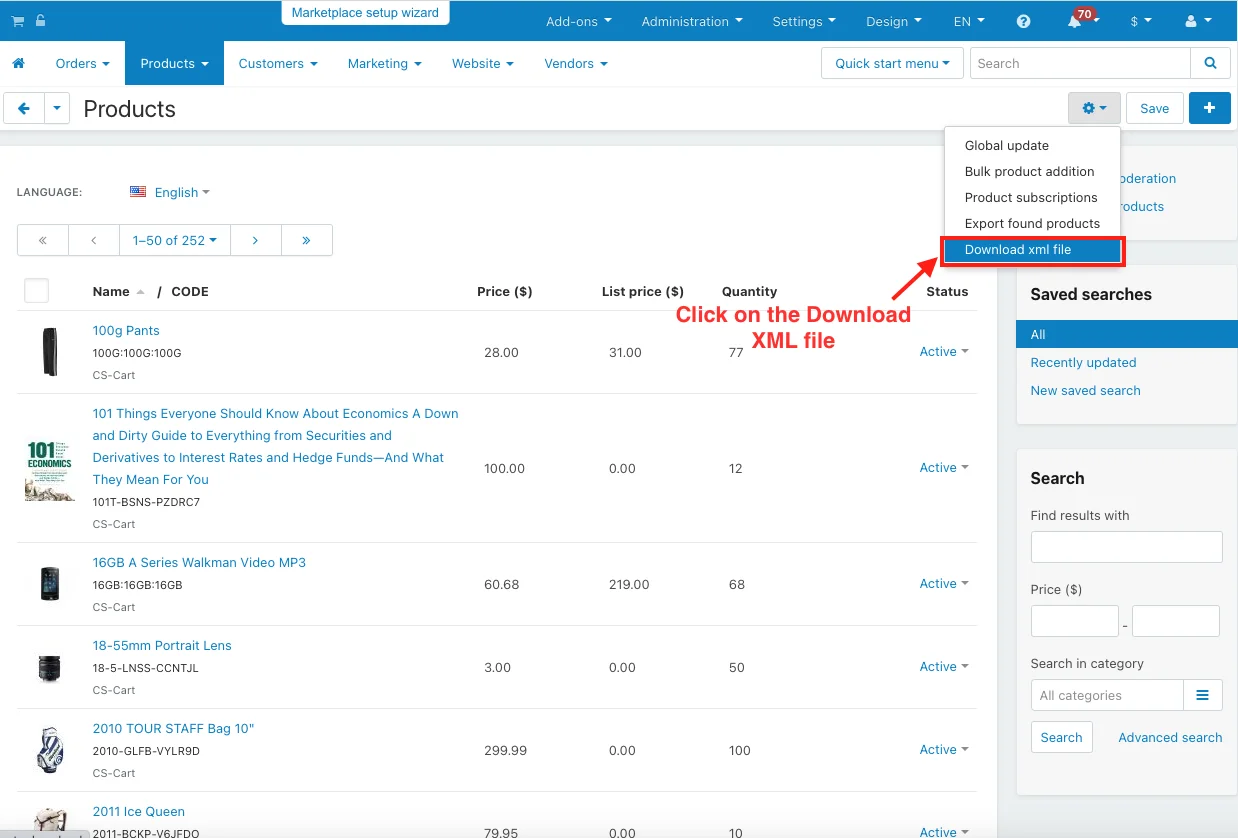Open the Quick start menu dropdown

pyautogui.click(x=892, y=63)
